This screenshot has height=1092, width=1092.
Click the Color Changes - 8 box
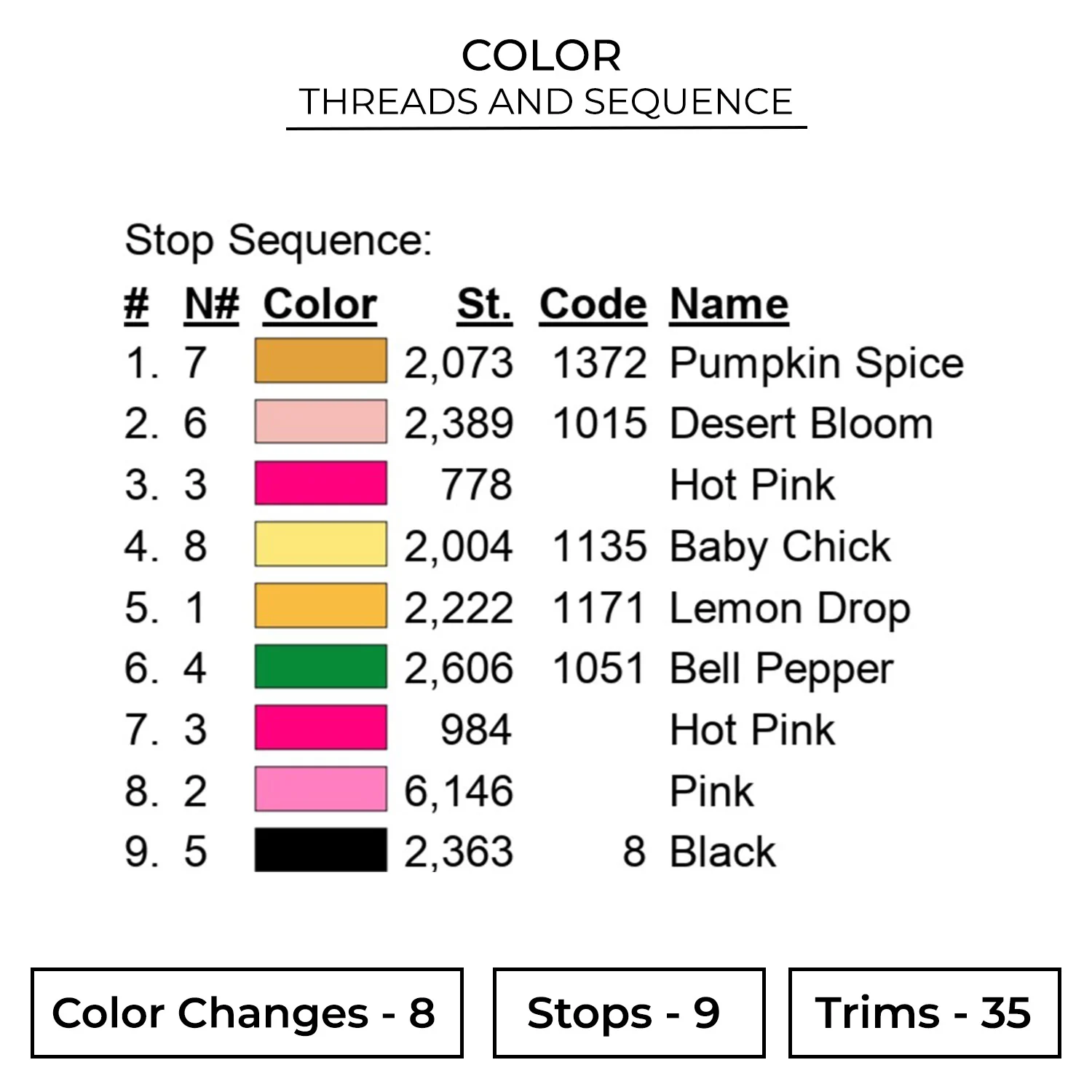coord(247,1013)
